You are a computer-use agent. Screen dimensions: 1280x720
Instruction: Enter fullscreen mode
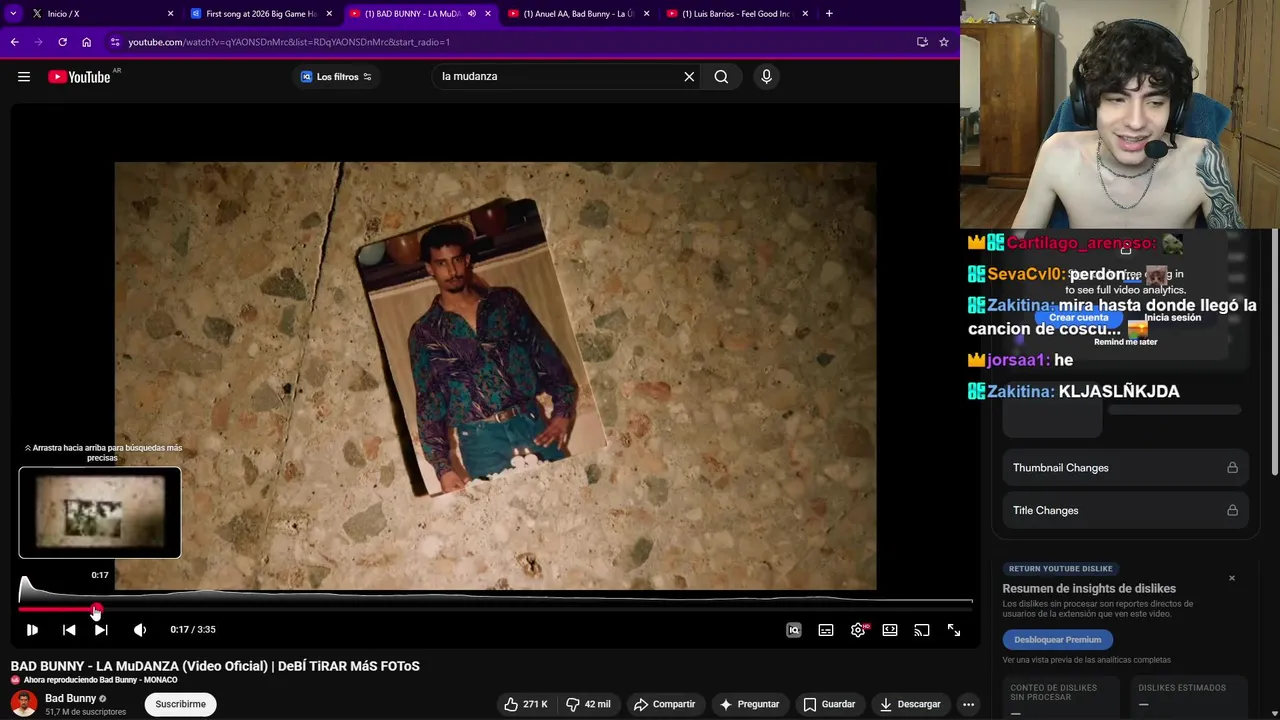[x=954, y=630]
